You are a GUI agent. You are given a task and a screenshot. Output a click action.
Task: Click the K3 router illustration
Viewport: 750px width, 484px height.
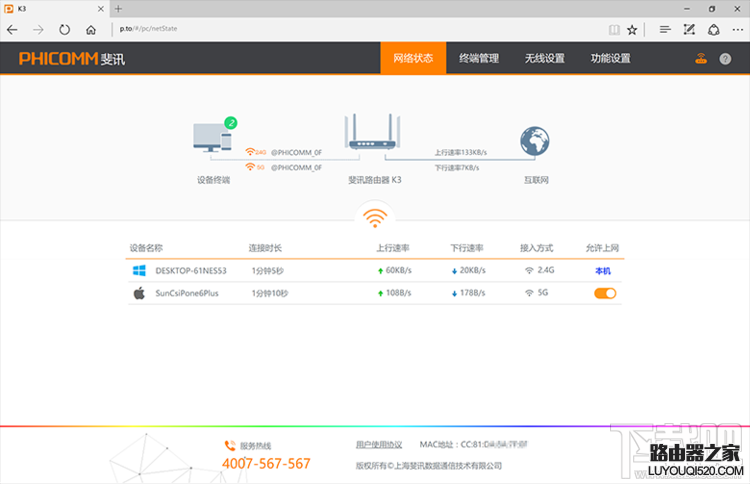373,132
